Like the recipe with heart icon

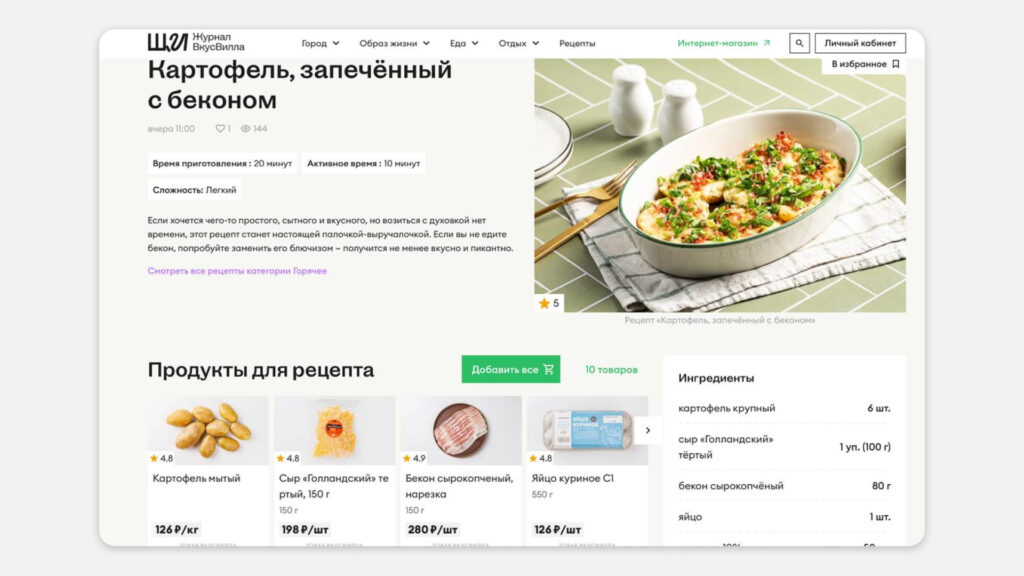(220, 129)
